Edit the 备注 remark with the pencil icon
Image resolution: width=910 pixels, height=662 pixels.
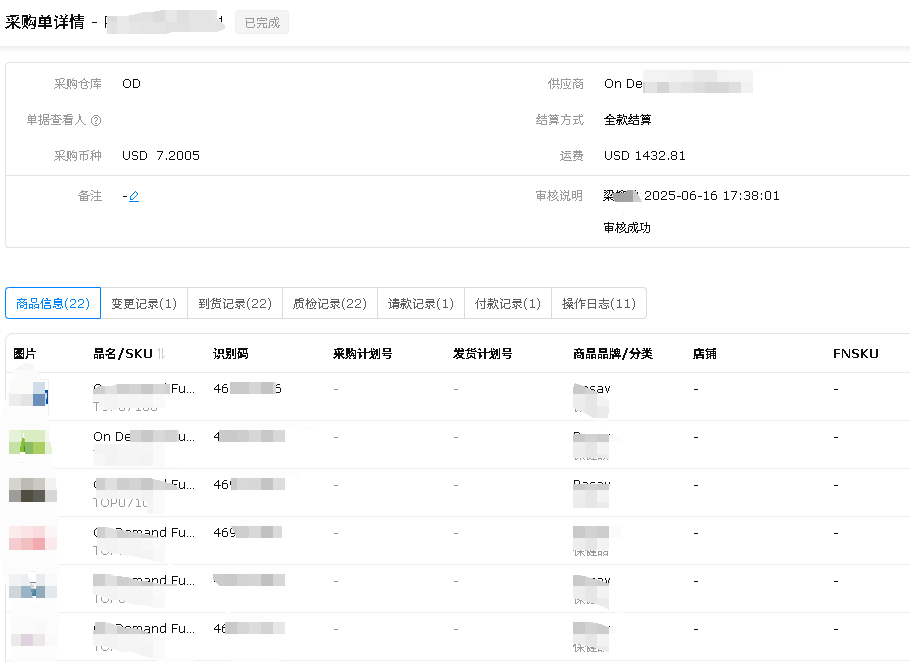pyautogui.click(x=134, y=196)
